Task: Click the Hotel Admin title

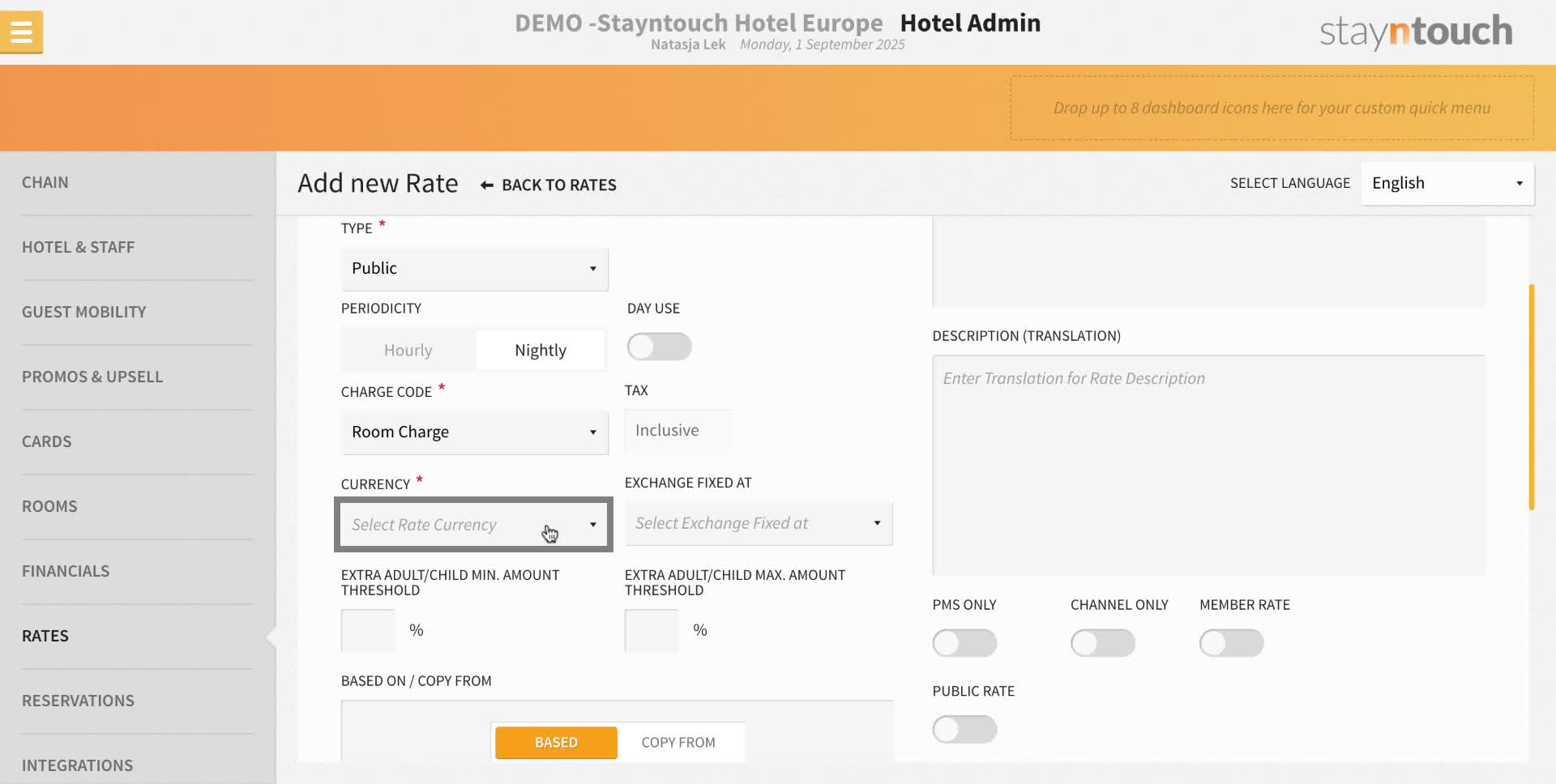Action: click(x=970, y=23)
